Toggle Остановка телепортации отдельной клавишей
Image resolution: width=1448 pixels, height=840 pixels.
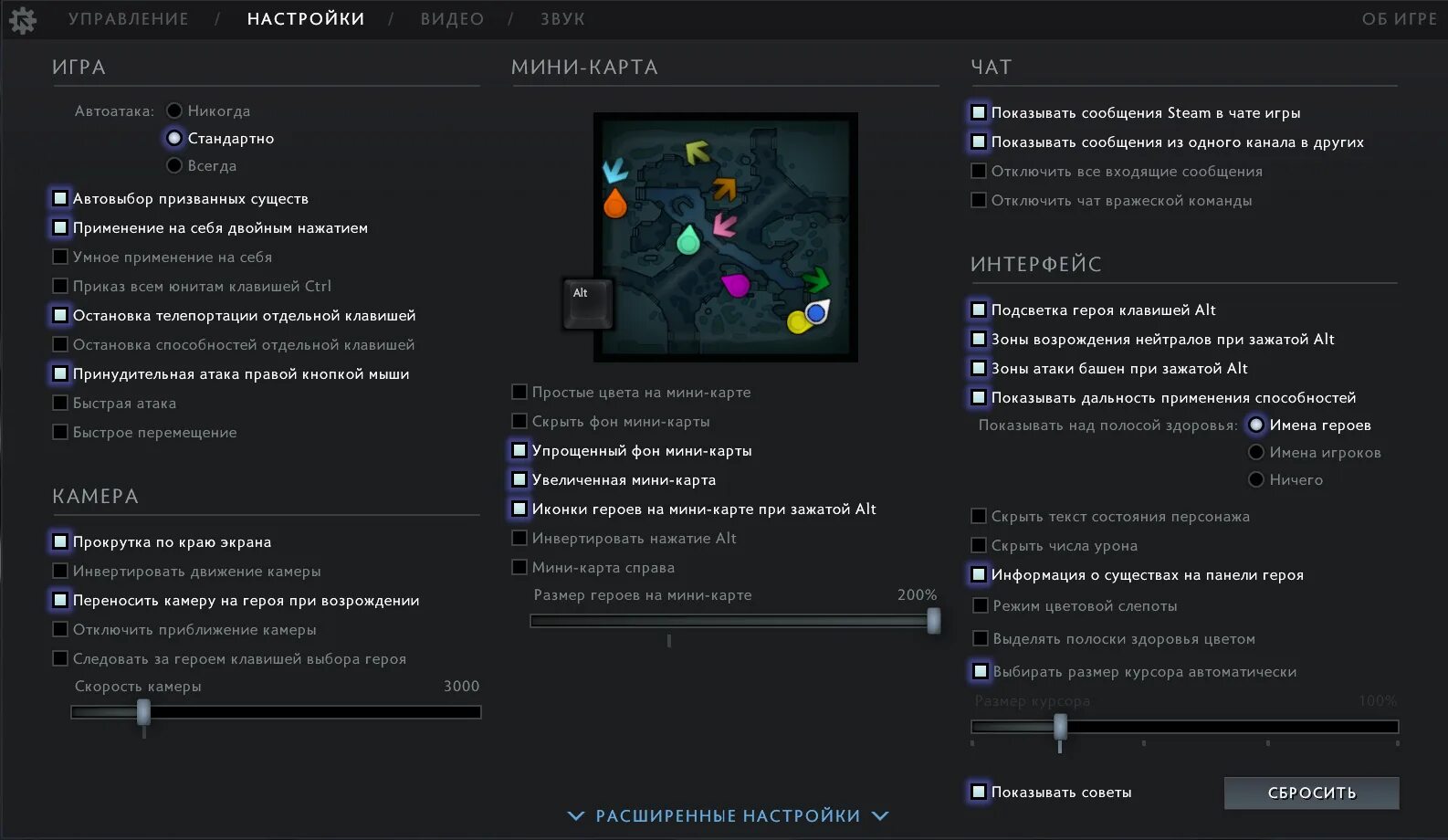click(60, 315)
